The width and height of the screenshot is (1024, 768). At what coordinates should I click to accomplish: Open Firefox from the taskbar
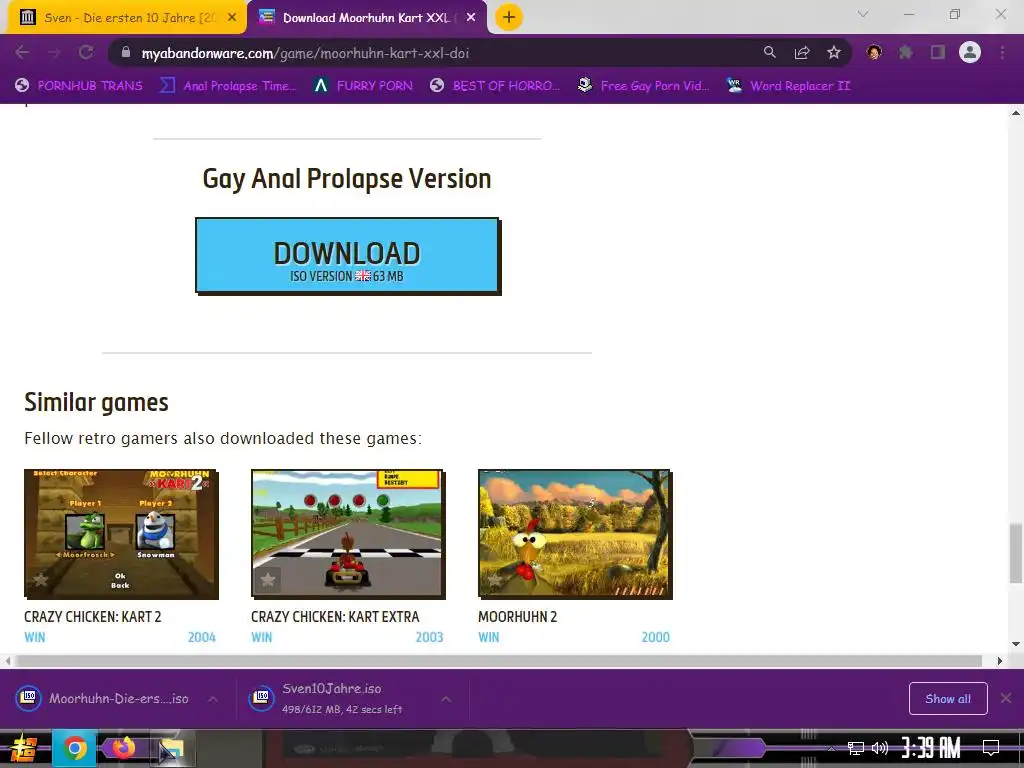pos(123,747)
